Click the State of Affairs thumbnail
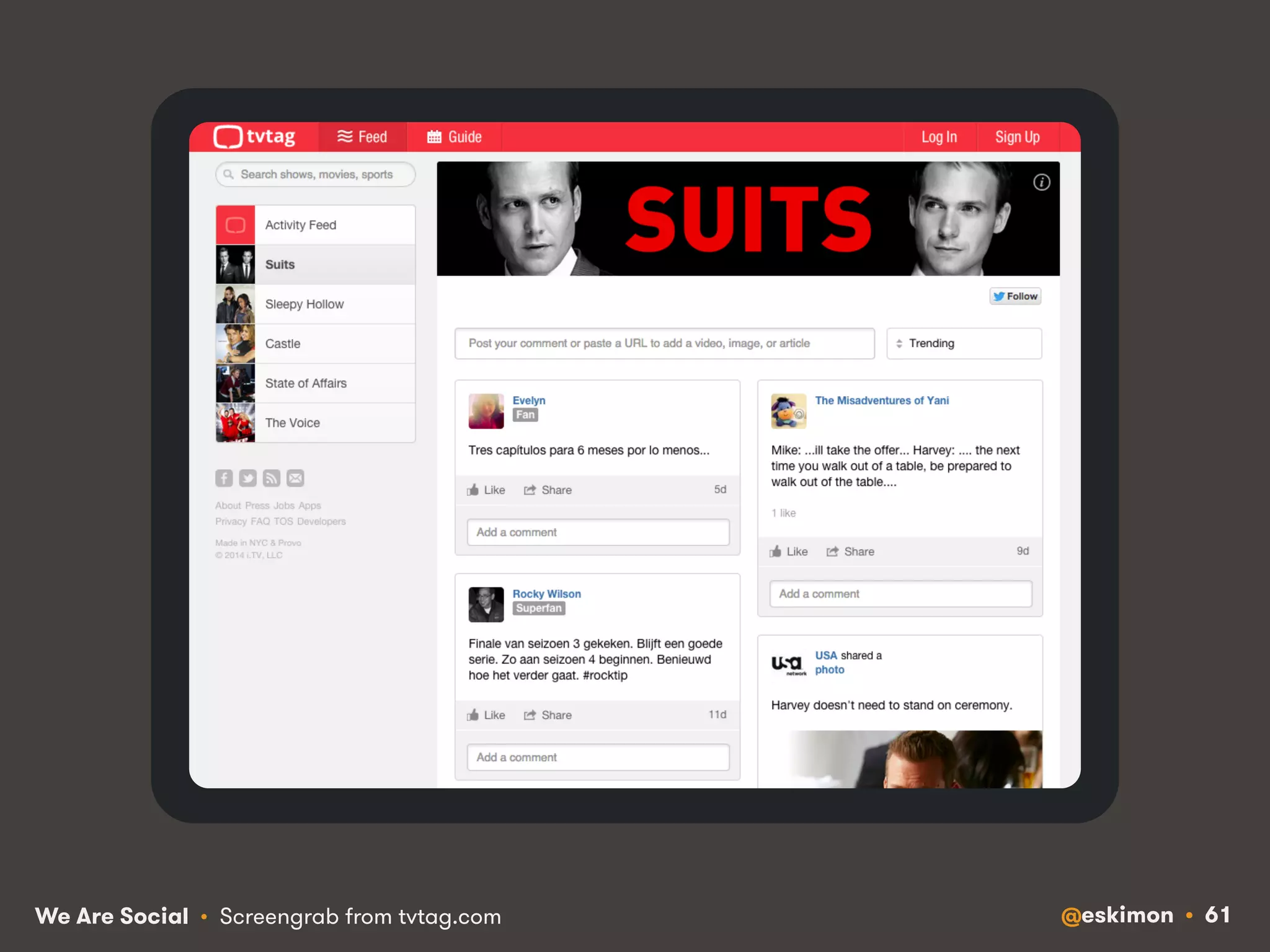 (236, 384)
